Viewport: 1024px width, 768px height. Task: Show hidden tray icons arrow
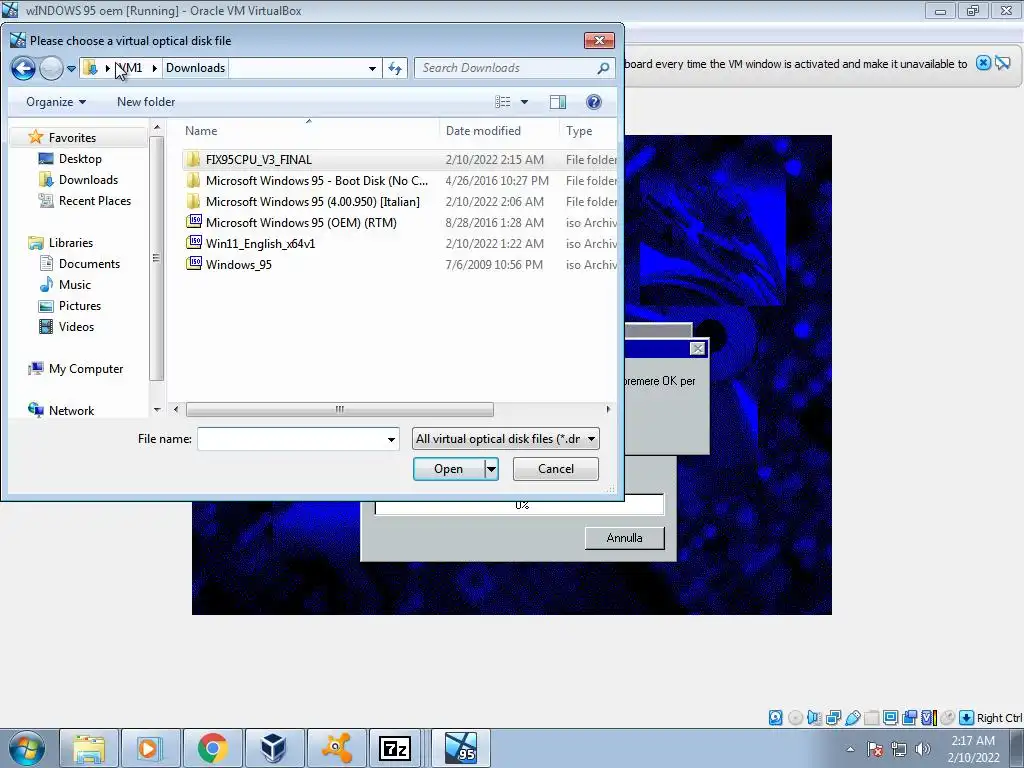[x=850, y=749]
